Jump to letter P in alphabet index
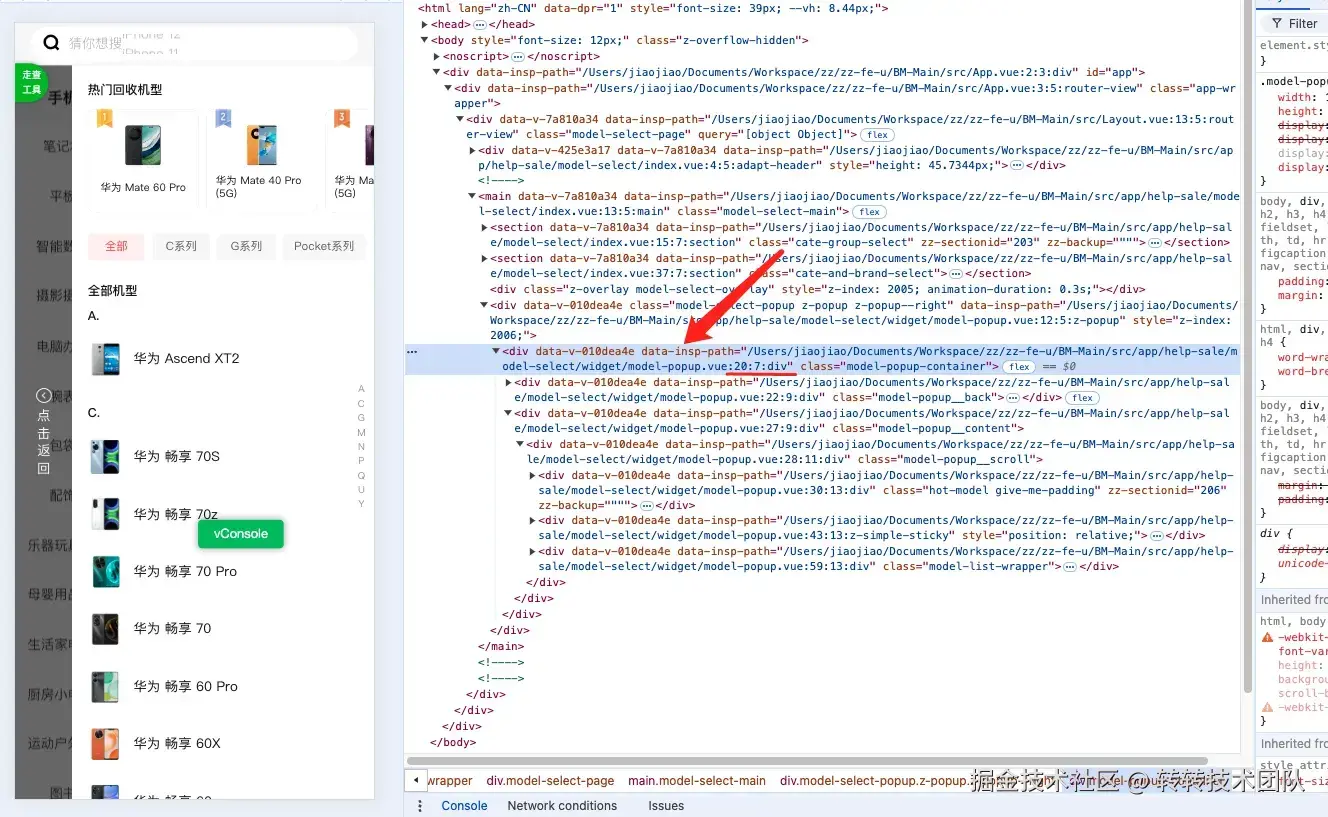This screenshot has height=817, width=1328. point(361,461)
